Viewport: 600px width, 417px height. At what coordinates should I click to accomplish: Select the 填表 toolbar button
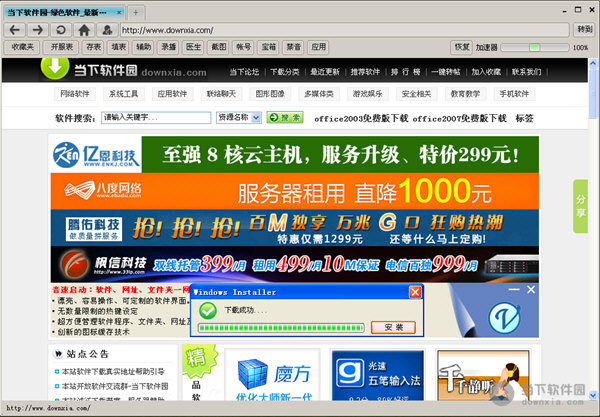point(119,47)
